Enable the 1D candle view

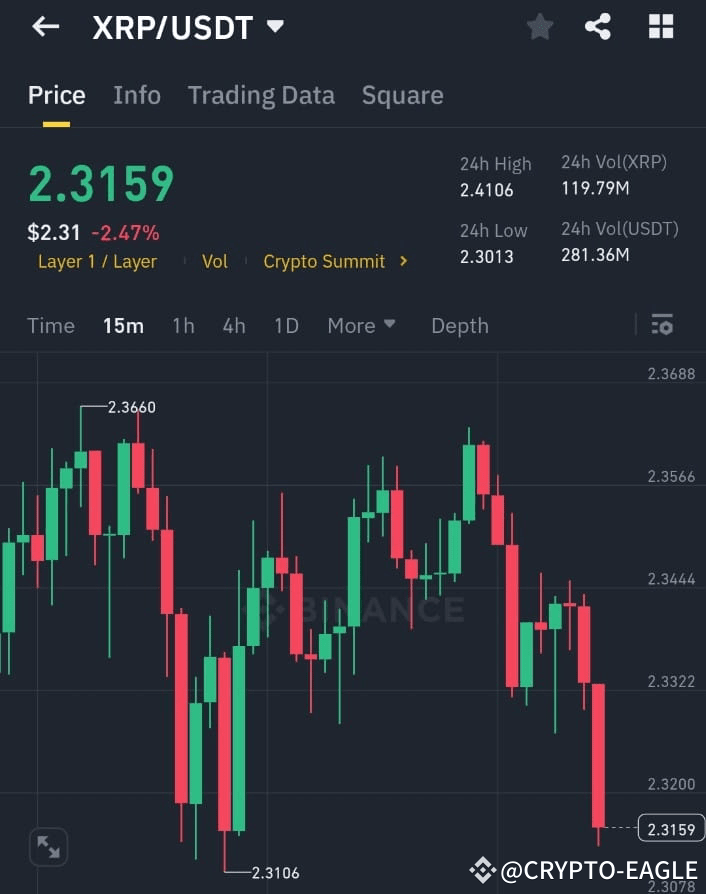coord(286,325)
